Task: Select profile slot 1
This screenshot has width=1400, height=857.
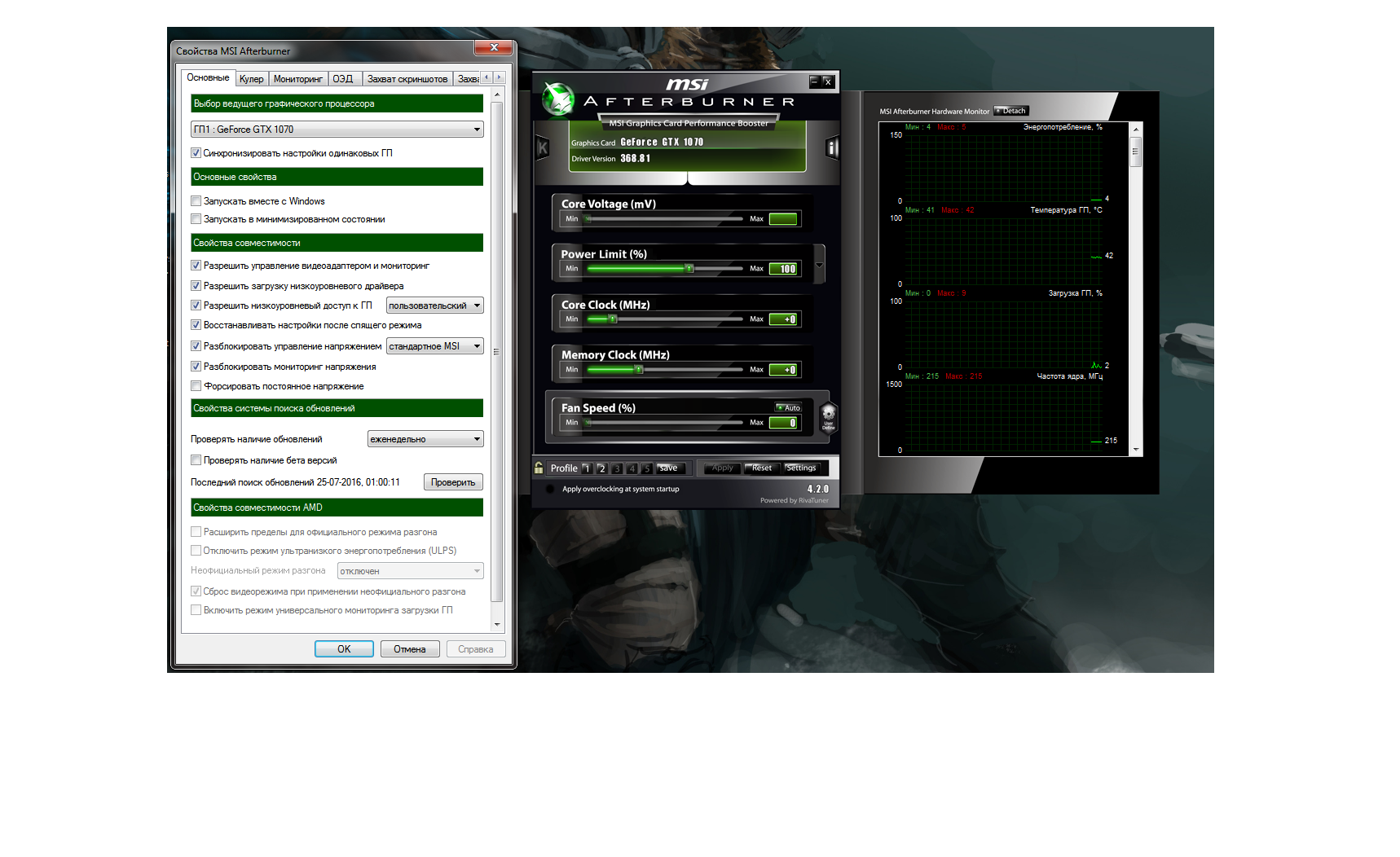Action: [x=587, y=468]
